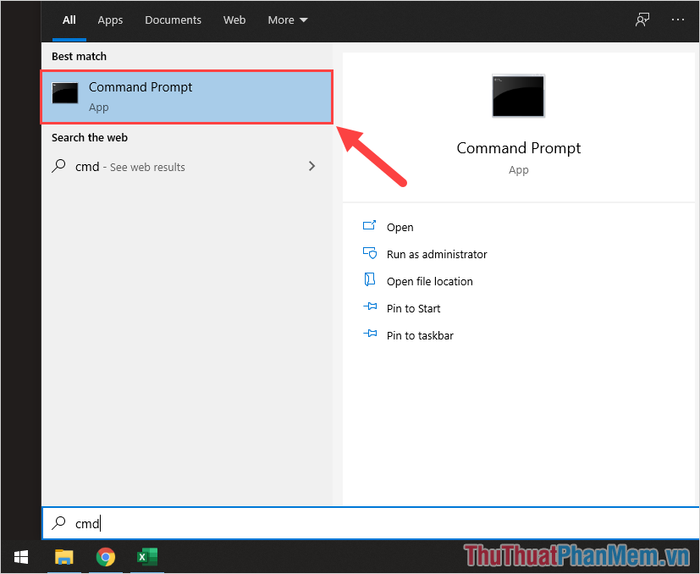Select the Command Prompt best match result

[x=187, y=96]
